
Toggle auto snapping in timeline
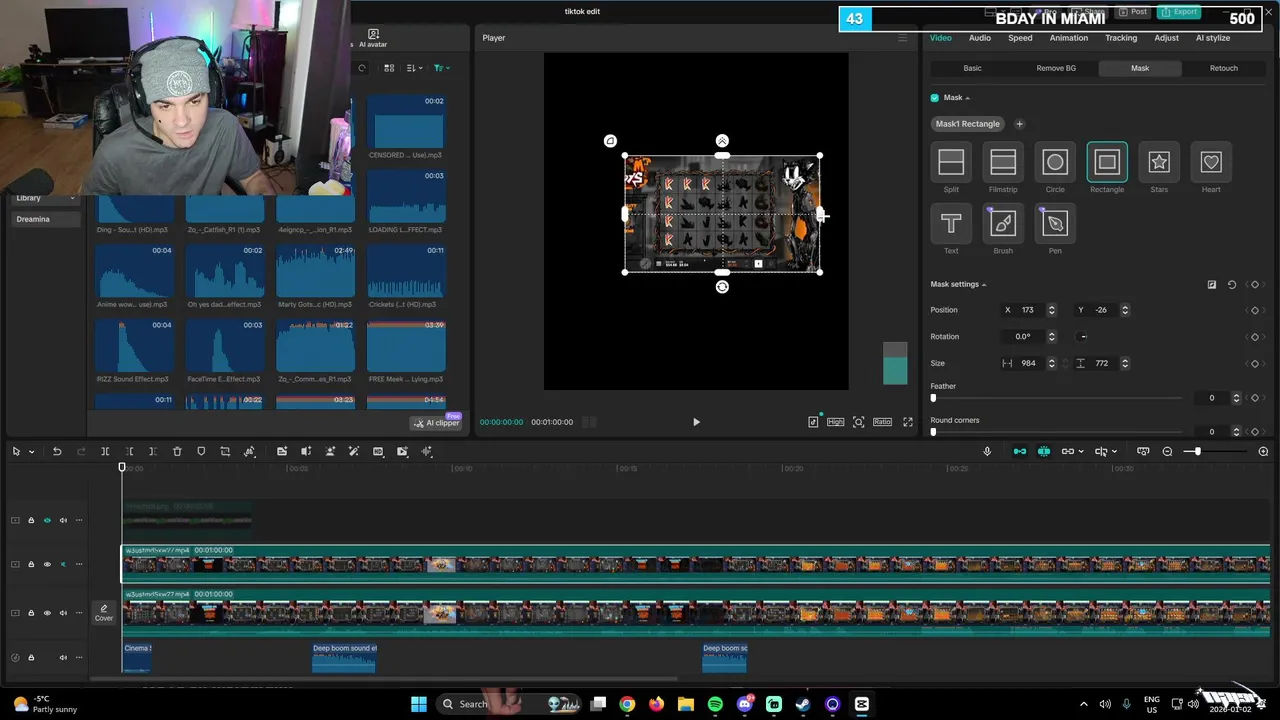point(1043,452)
